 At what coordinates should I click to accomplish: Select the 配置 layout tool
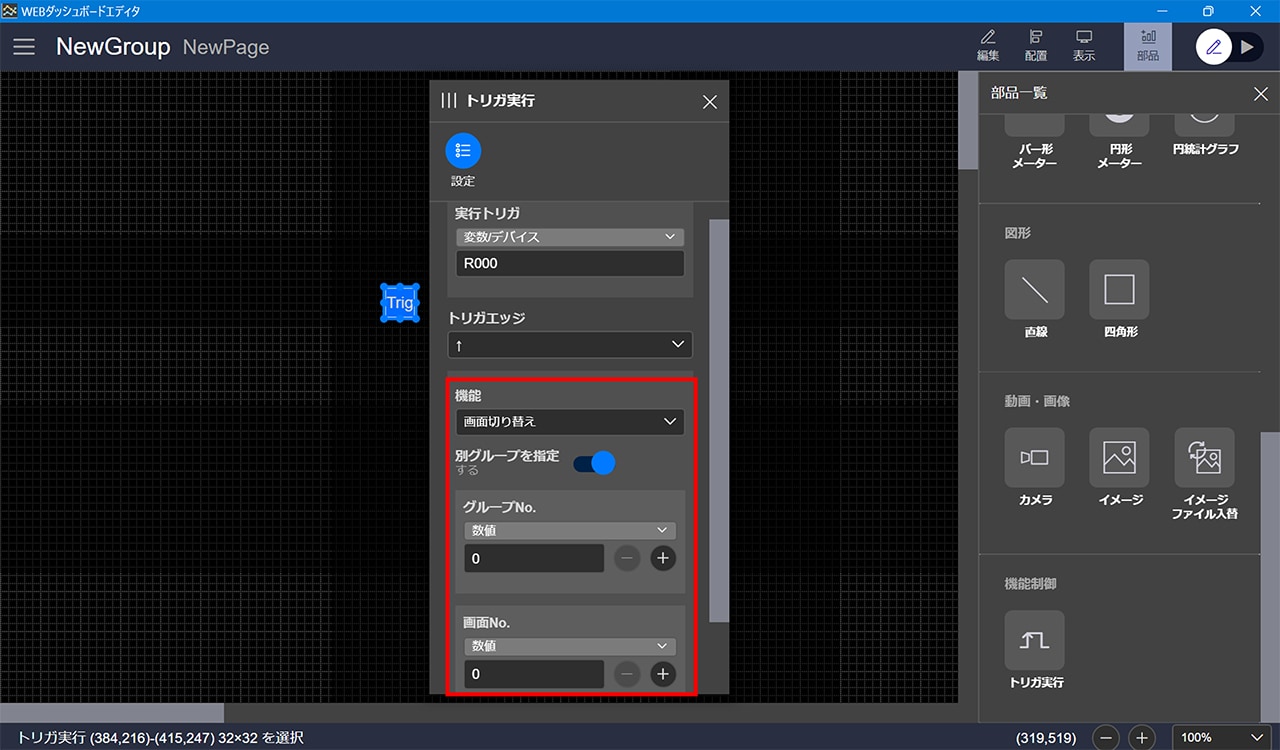(1036, 45)
